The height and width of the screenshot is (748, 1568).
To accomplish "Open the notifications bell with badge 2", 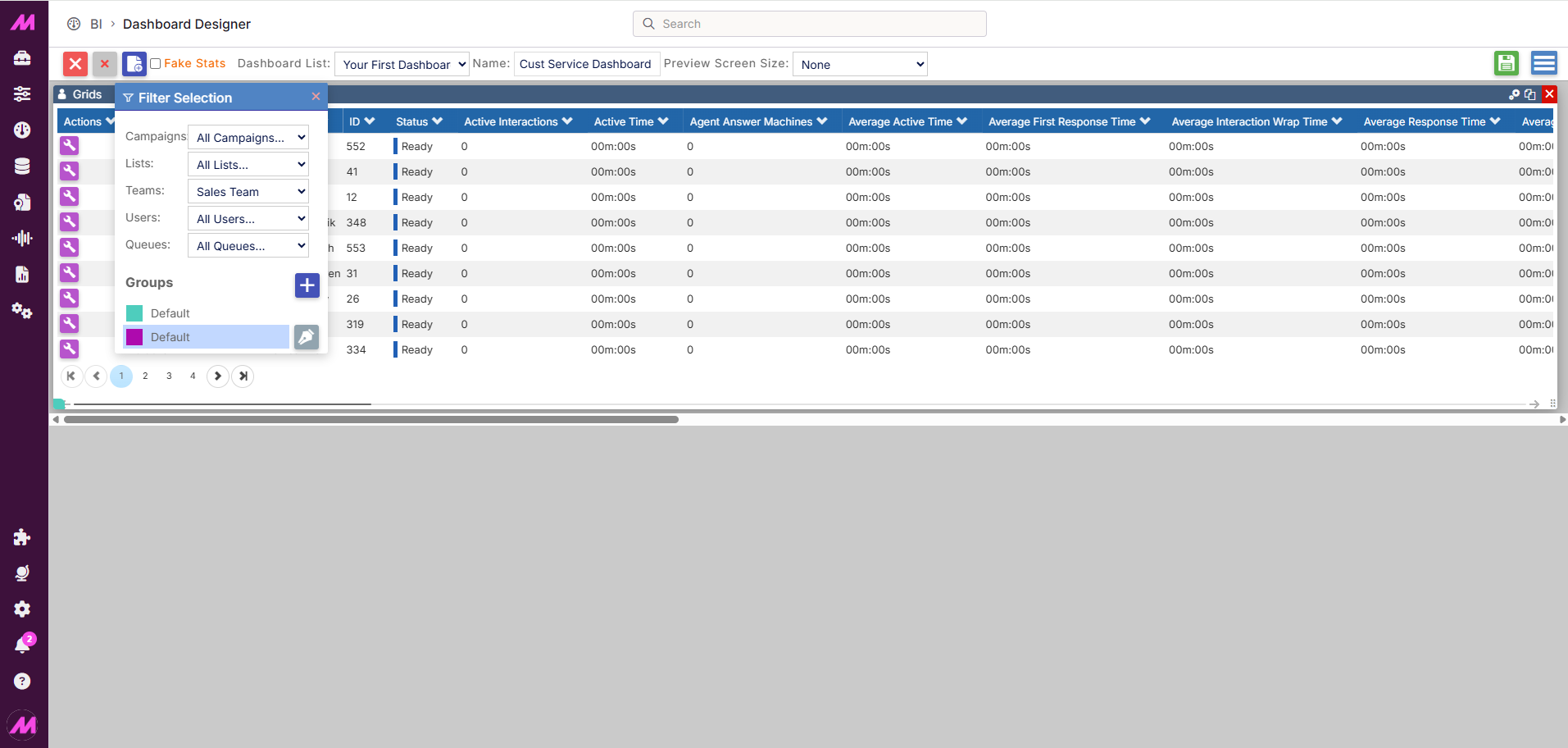I will tap(23, 645).
